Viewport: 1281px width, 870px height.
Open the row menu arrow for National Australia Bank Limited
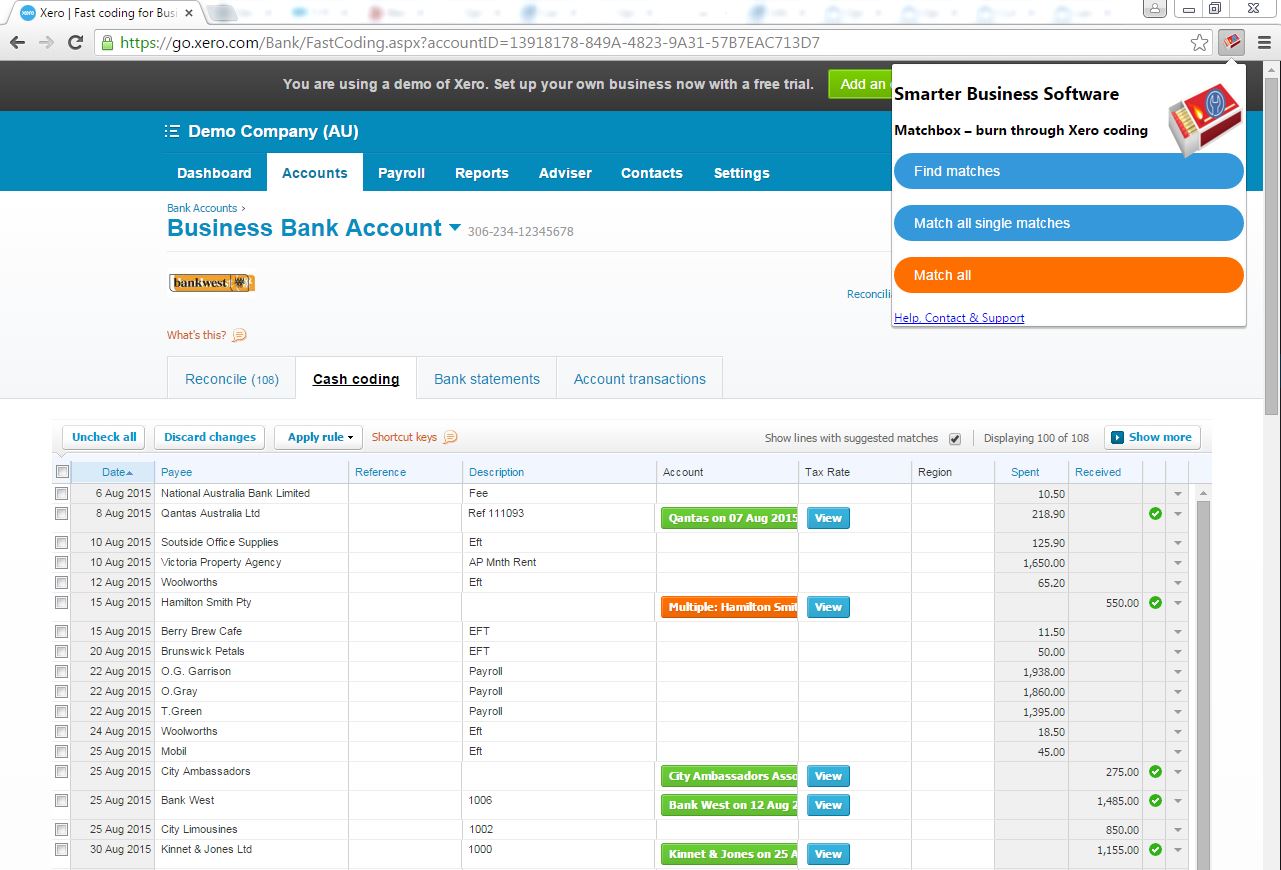pos(1177,494)
